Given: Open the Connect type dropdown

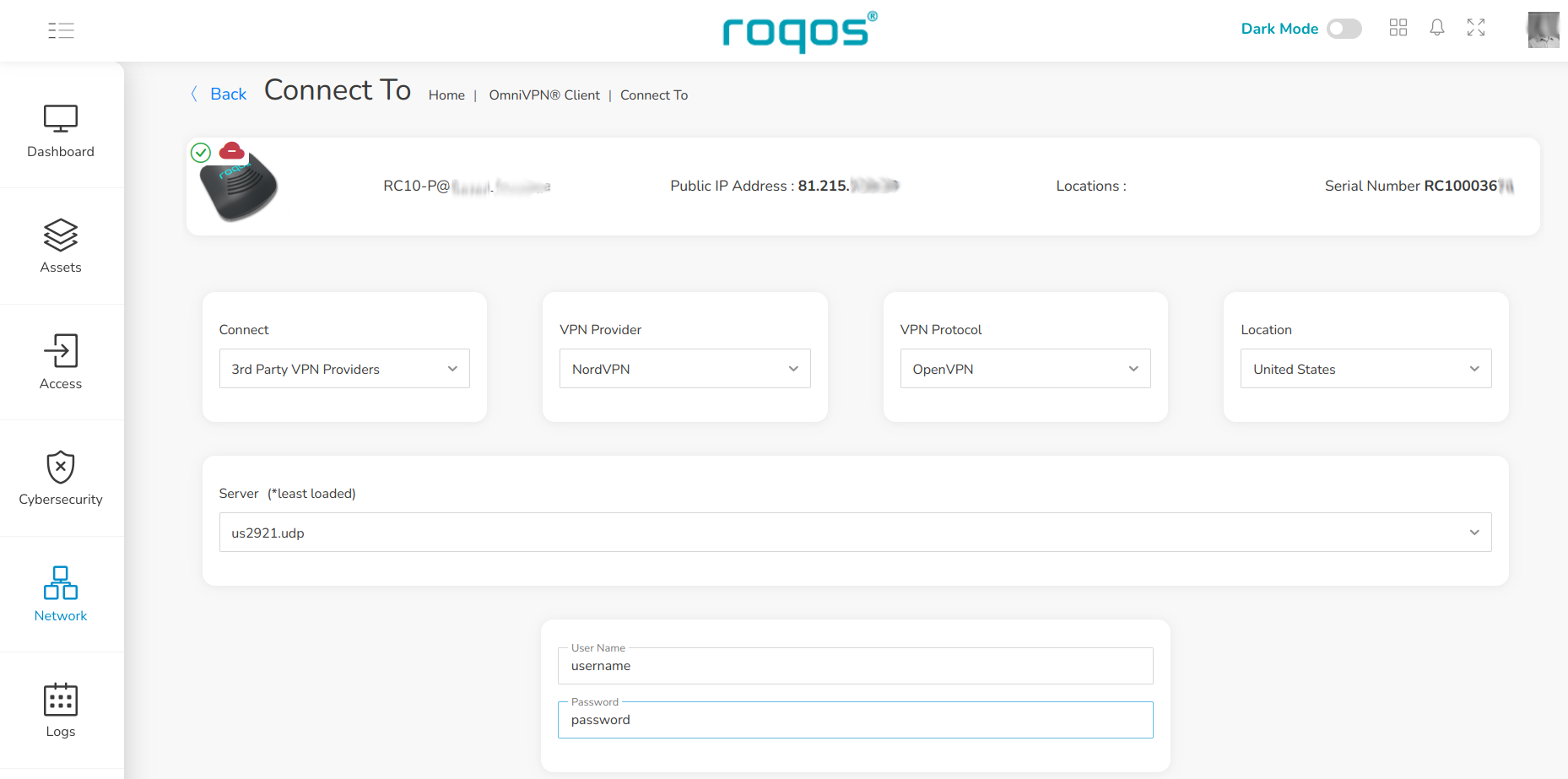Looking at the screenshot, I should 344,369.
